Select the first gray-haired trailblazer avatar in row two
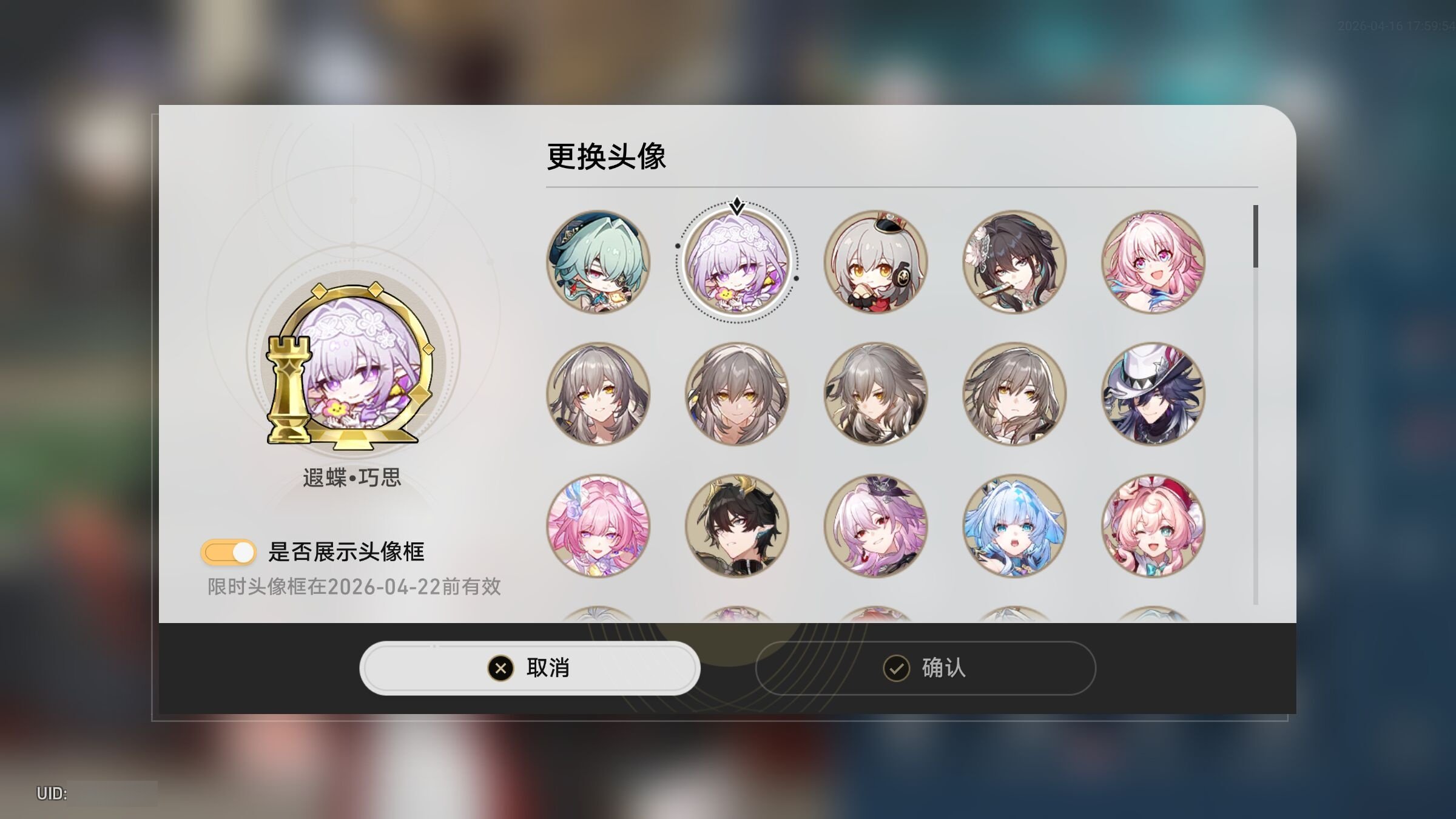 click(x=598, y=394)
